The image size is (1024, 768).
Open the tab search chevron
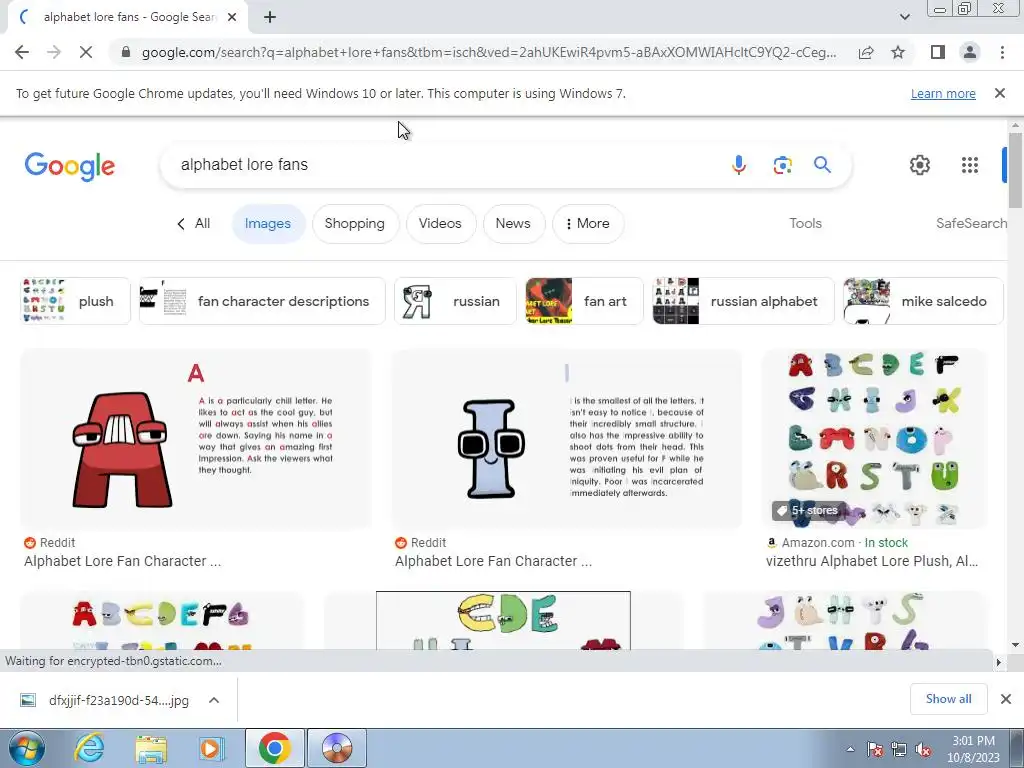coord(904,17)
